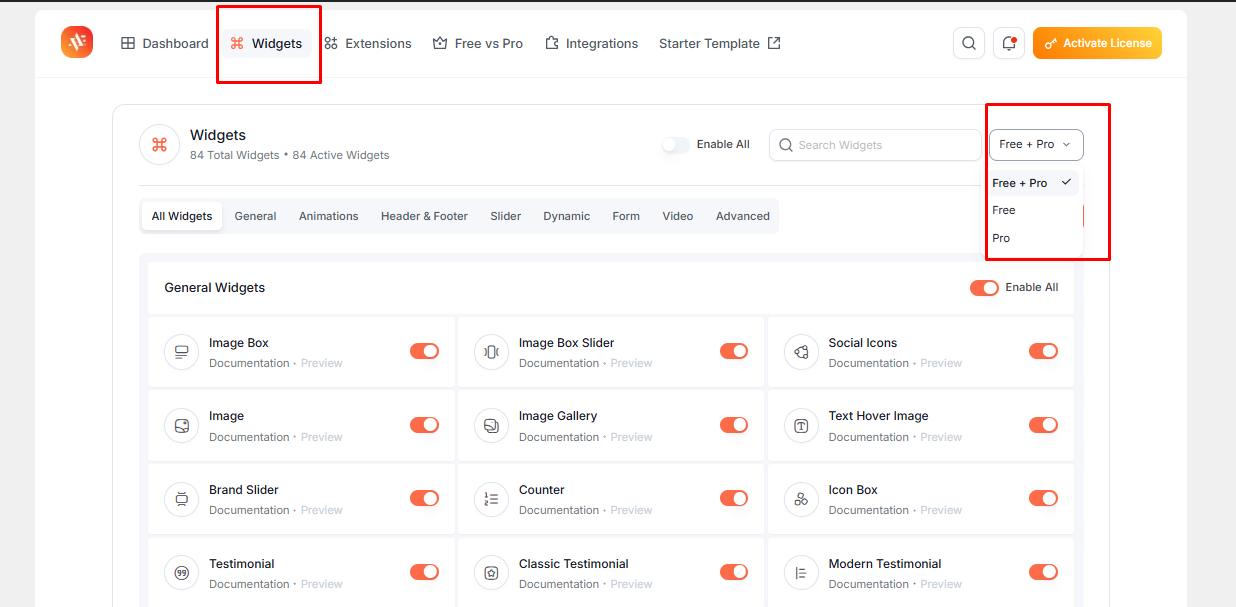Switch to the General tab
1236x607 pixels.
pyautogui.click(x=256, y=216)
